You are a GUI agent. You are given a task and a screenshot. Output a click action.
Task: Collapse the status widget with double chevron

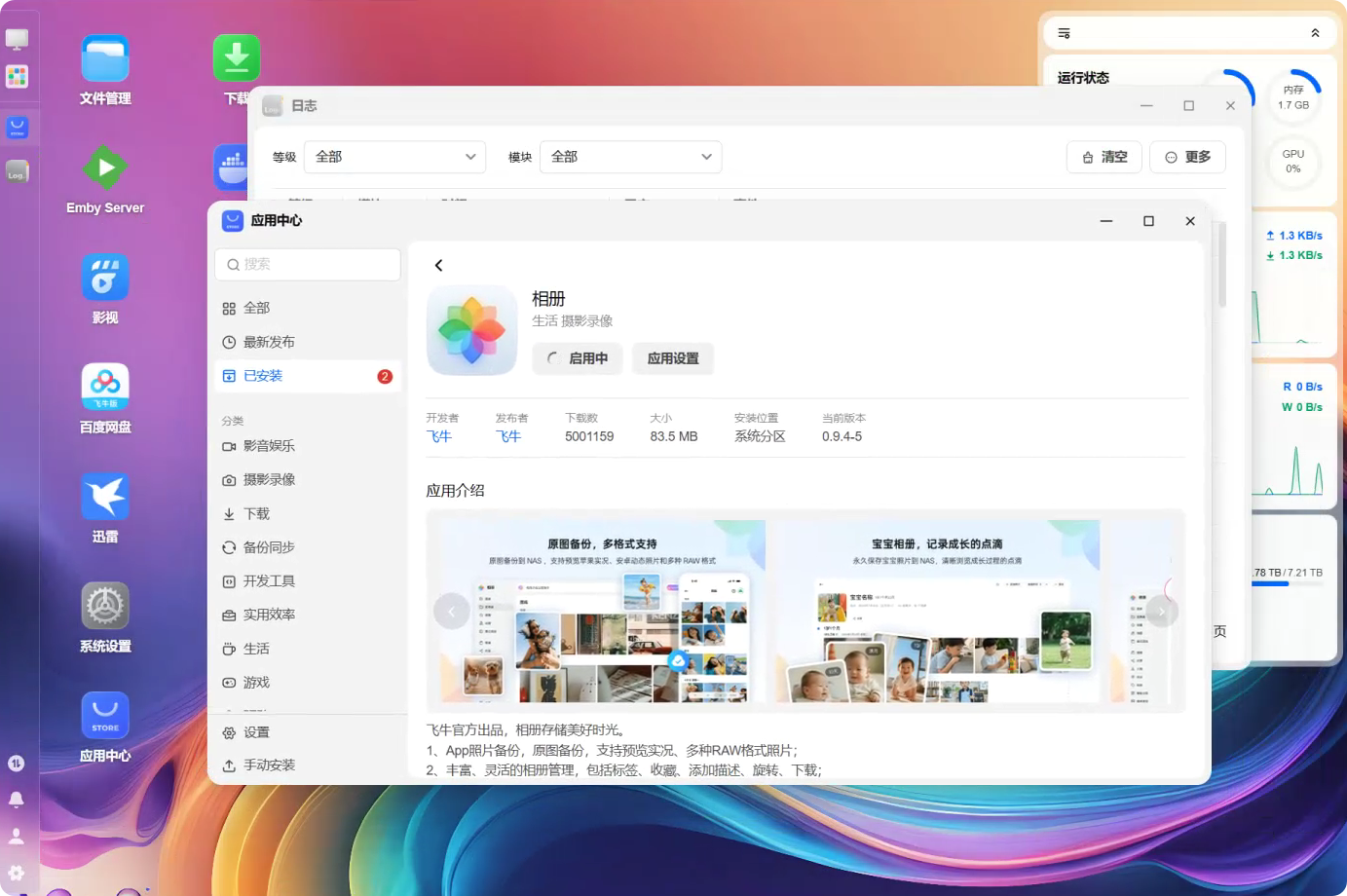pyautogui.click(x=1315, y=33)
